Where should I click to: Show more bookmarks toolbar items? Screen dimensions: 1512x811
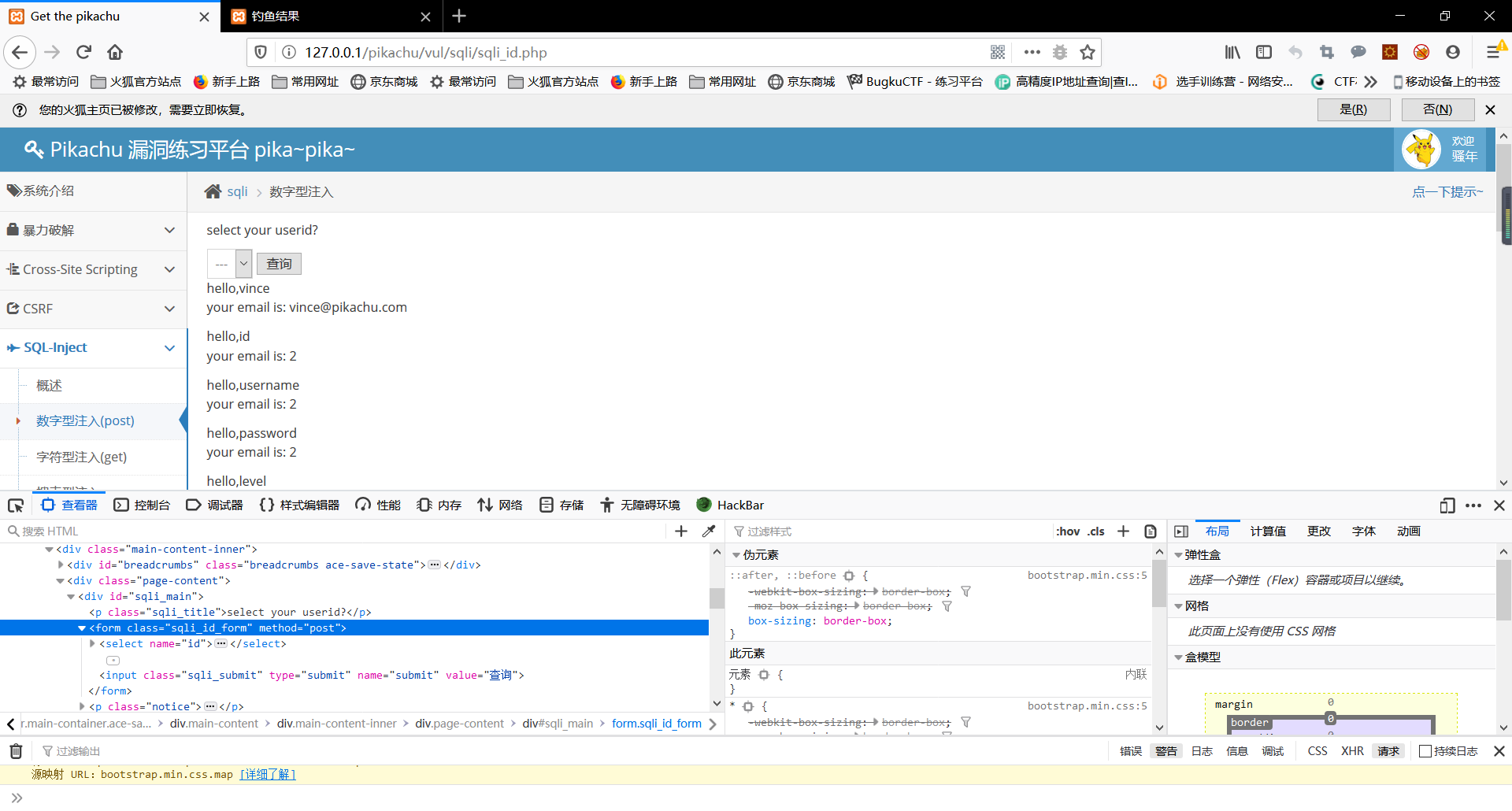1371,81
